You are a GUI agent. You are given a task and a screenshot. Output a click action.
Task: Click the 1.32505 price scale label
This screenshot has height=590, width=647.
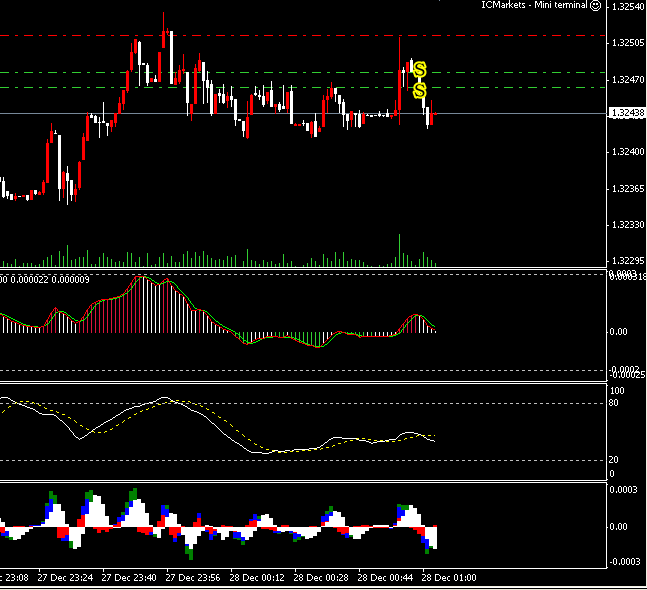628,43
